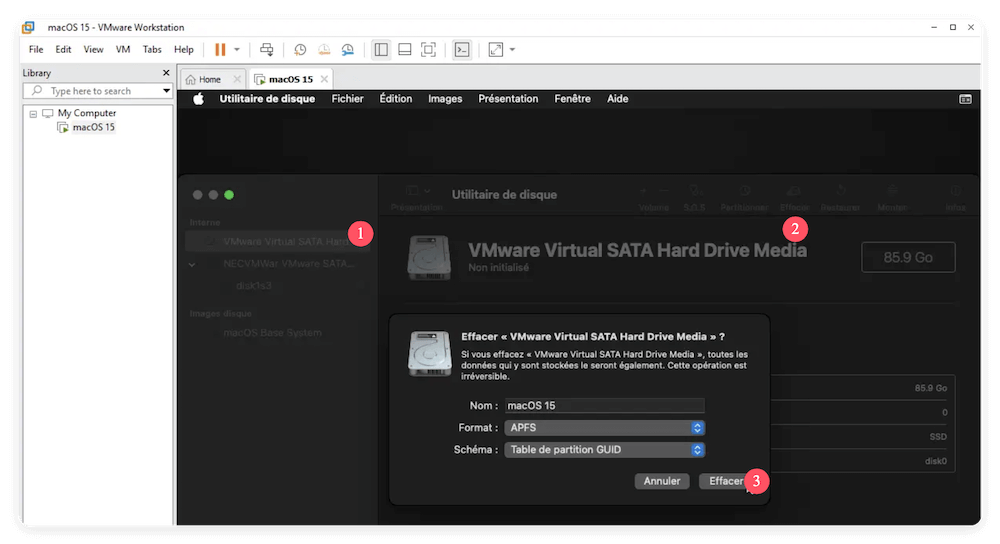Open the VM menu
The width and height of the screenshot is (1000, 544).
[x=123, y=50]
